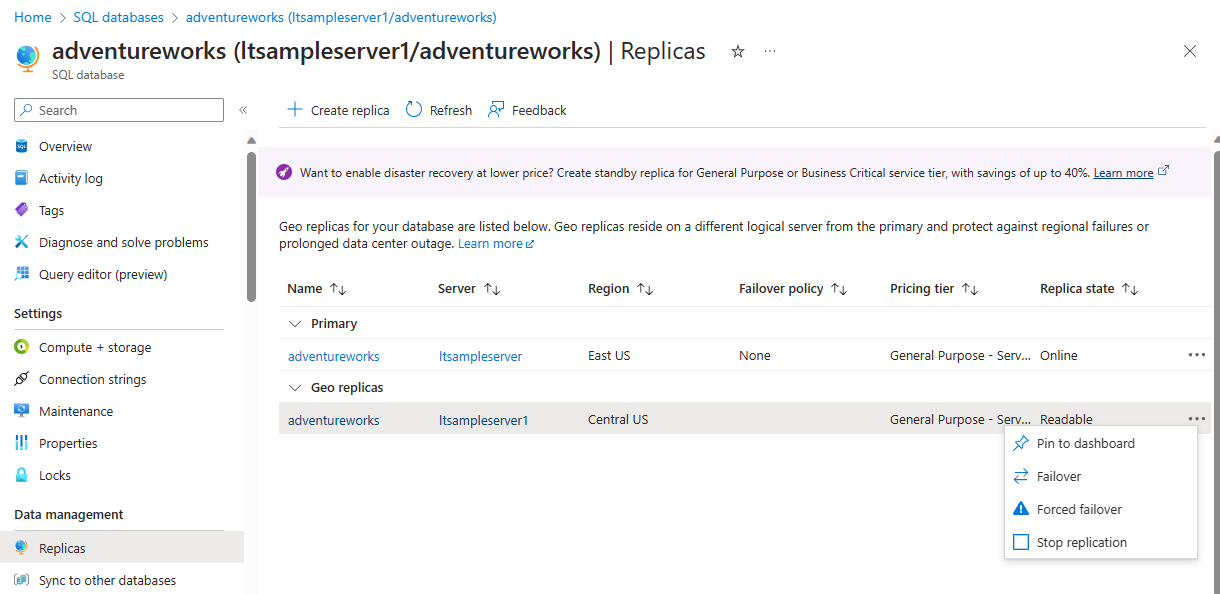Click the SQL database globe icon in header
Viewport: 1220px width, 594px height.
pyautogui.click(x=27, y=58)
